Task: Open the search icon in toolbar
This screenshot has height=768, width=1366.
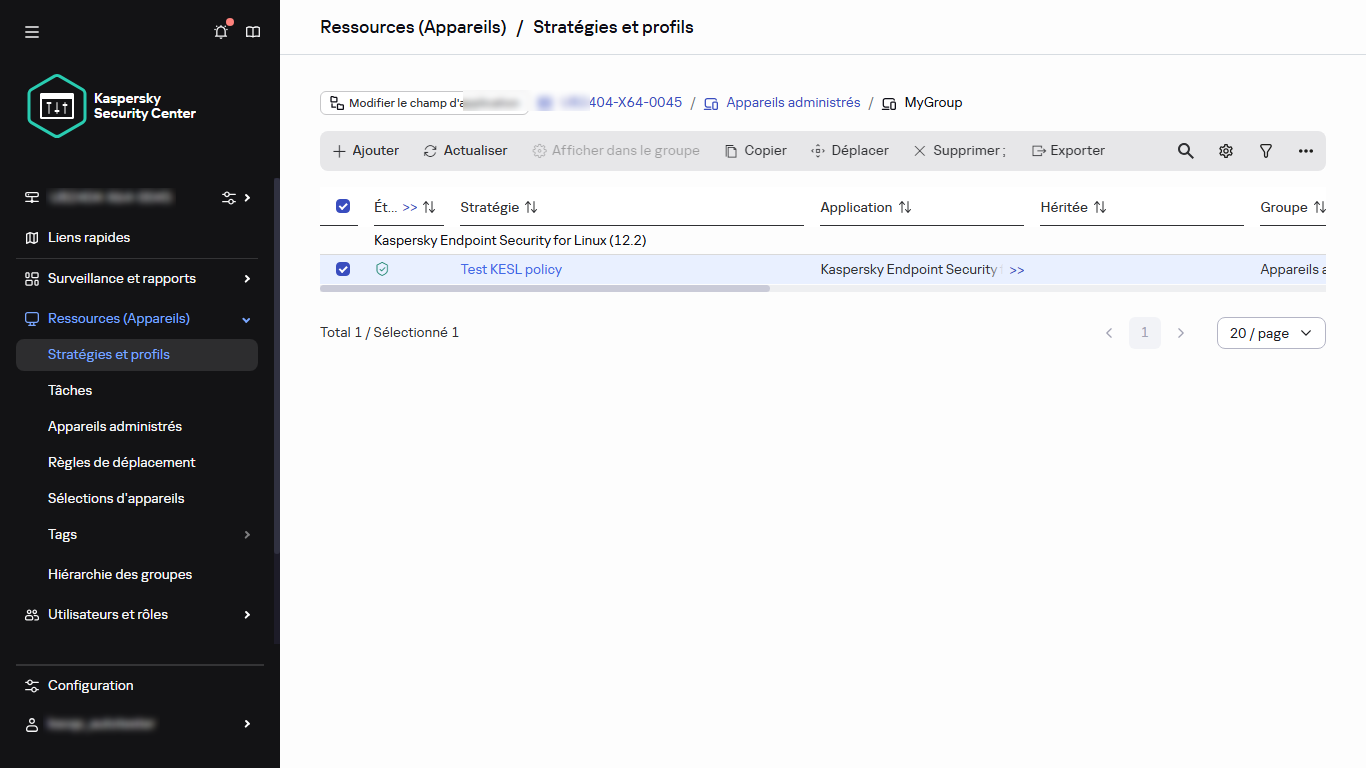Action: click(x=1185, y=151)
